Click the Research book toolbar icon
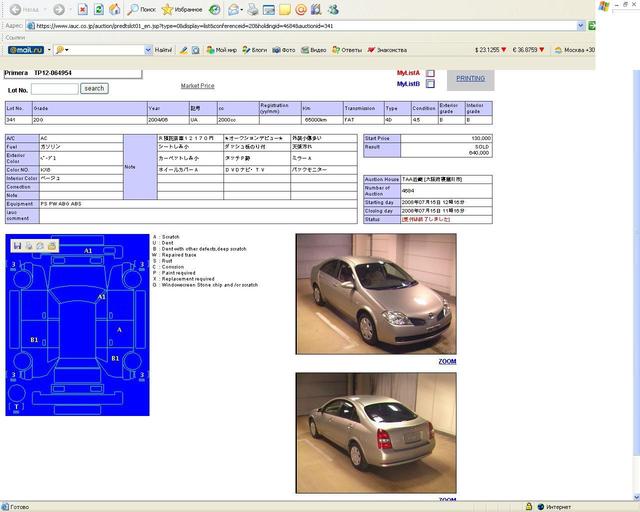This screenshot has width=640, height=512. tap(316, 9)
